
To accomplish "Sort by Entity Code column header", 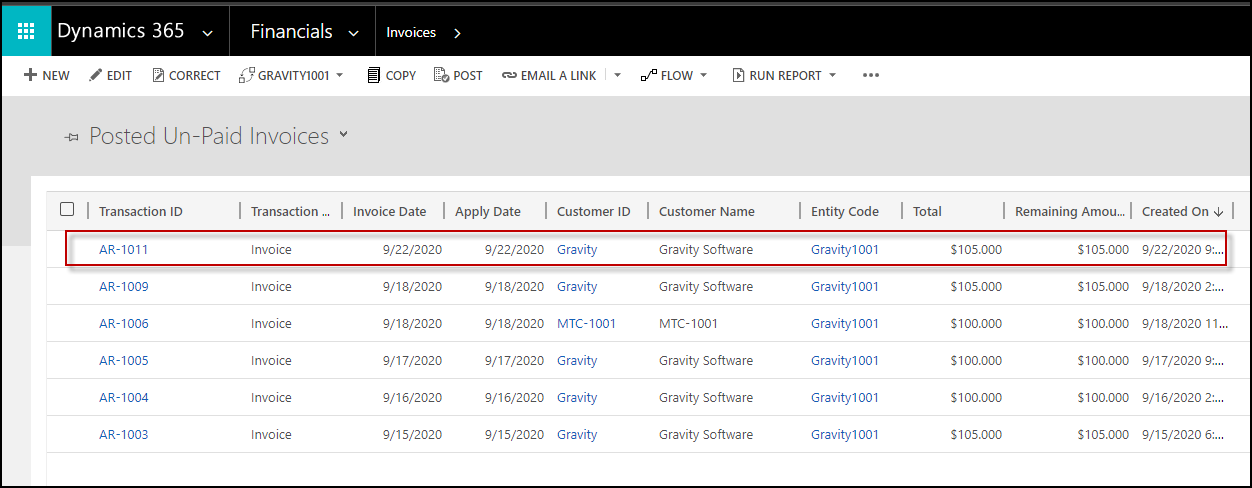I will tap(845, 211).
